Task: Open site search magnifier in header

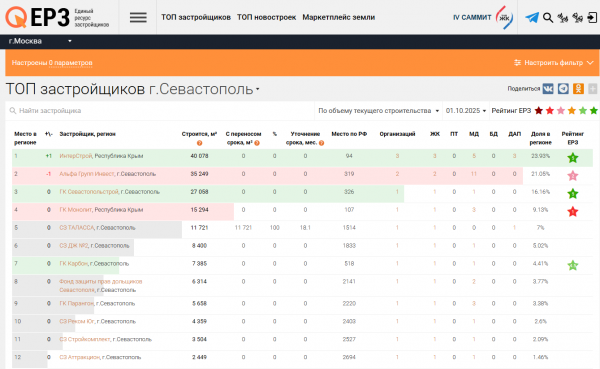Action: point(548,18)
